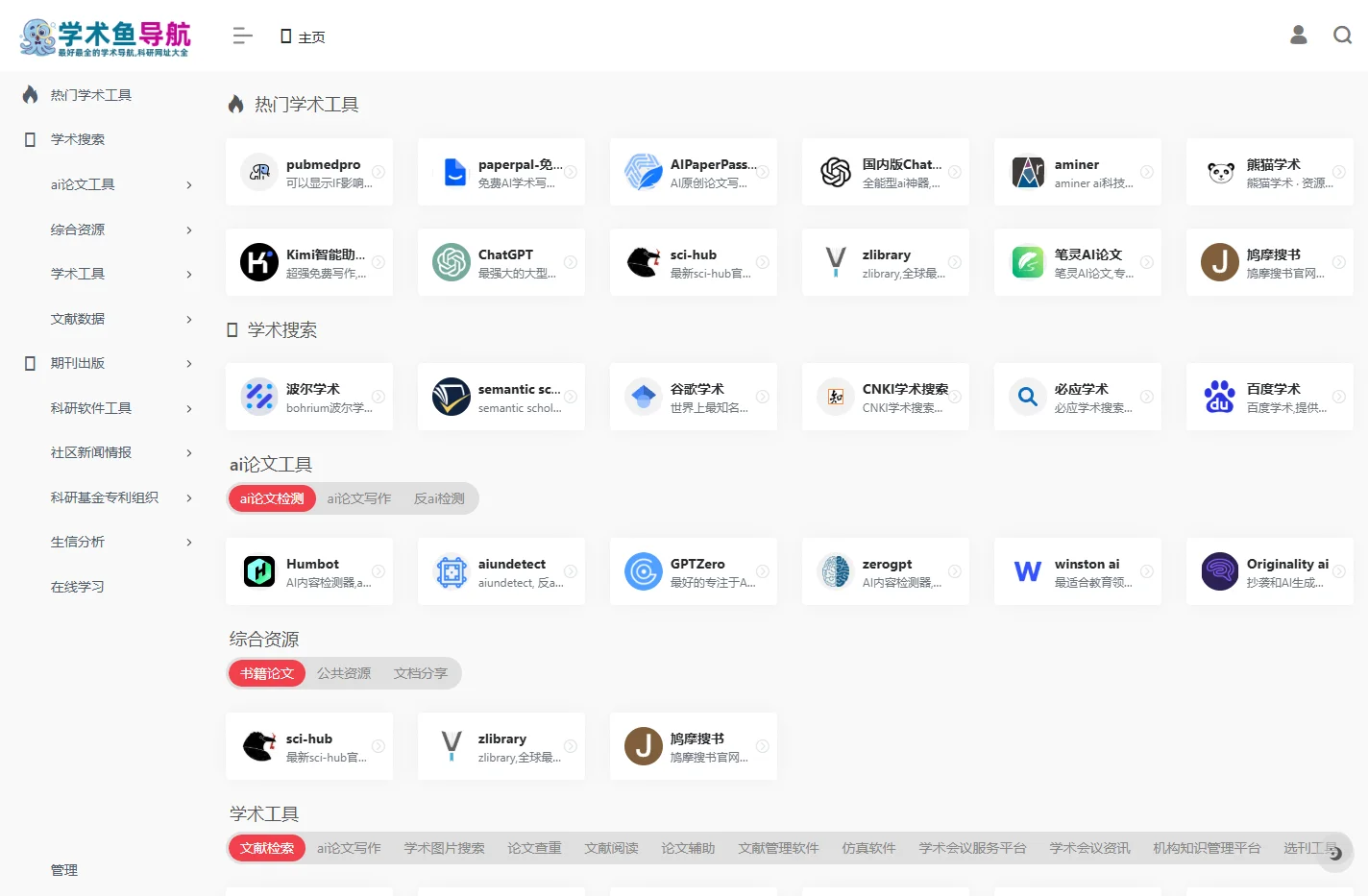Click the 热门学术工具 section heading
Image resolution: width=1368 pixels, height=896 pixels.
pyautogui.click(x=306, y=105)
